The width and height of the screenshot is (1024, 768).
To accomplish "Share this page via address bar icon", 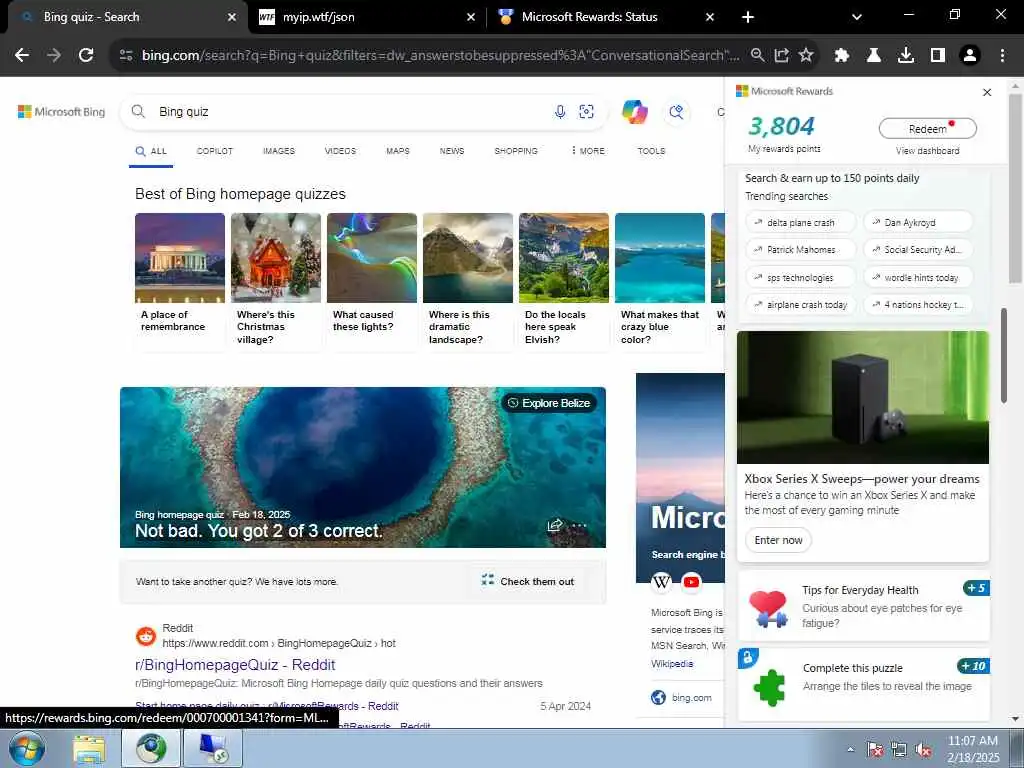I will 782,56.
